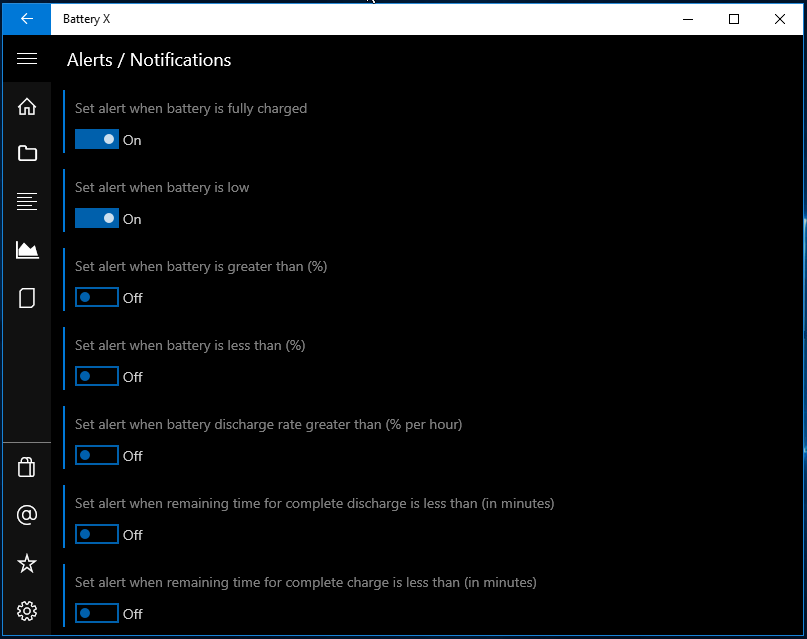Viewport: 807px width, 639px height.
Task: Go to the Home page icon
Action: coord(27,106)
